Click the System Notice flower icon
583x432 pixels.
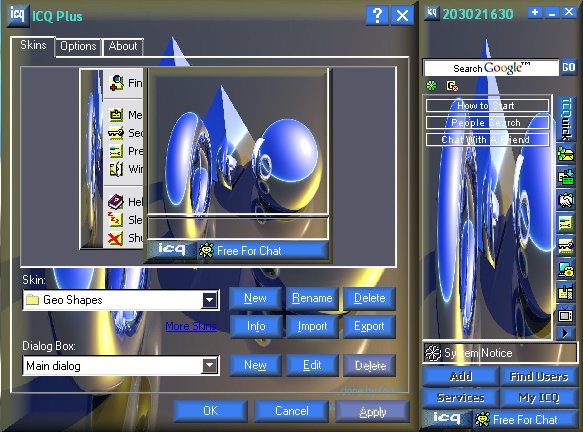[x=433, y=353]
